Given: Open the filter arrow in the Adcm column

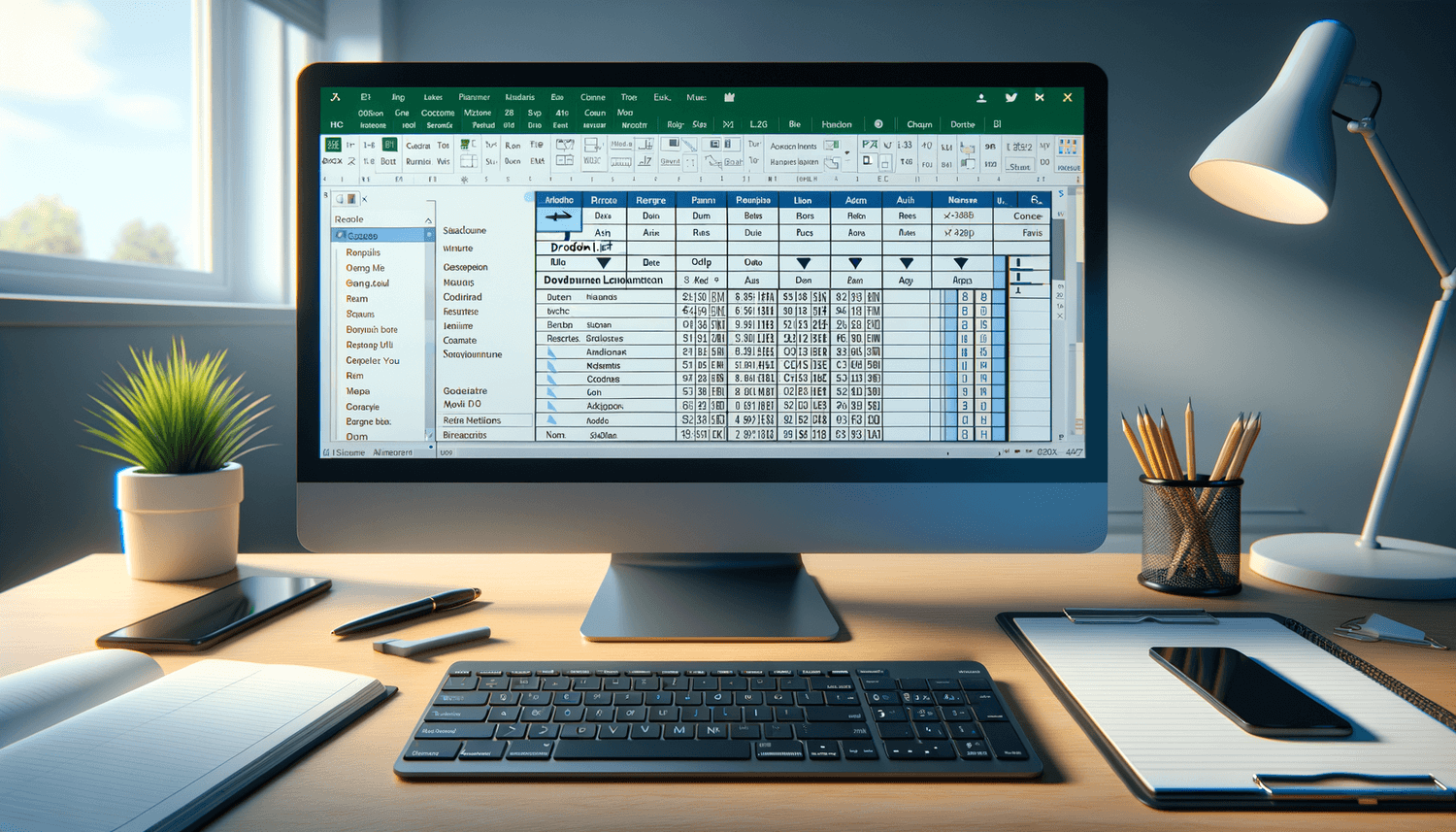Looking at the screenshot, I should point(855,263).
